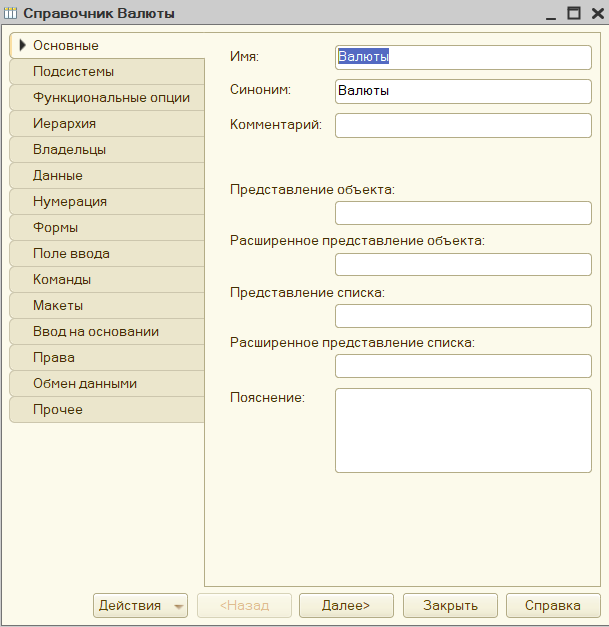609x627 pixels.
Task: Go to the Владельцы tab
Action: point(106,150)
